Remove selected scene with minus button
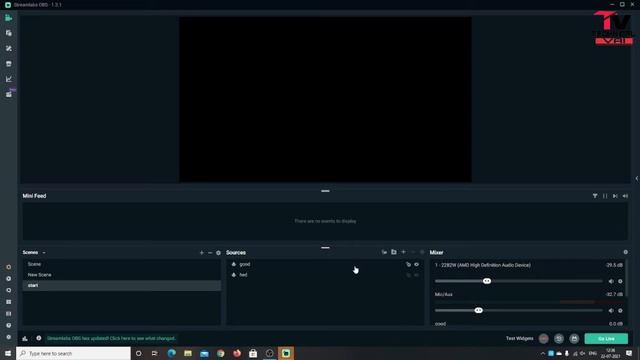This screenshot has width=640, height=360. click(x=210, y=253)
